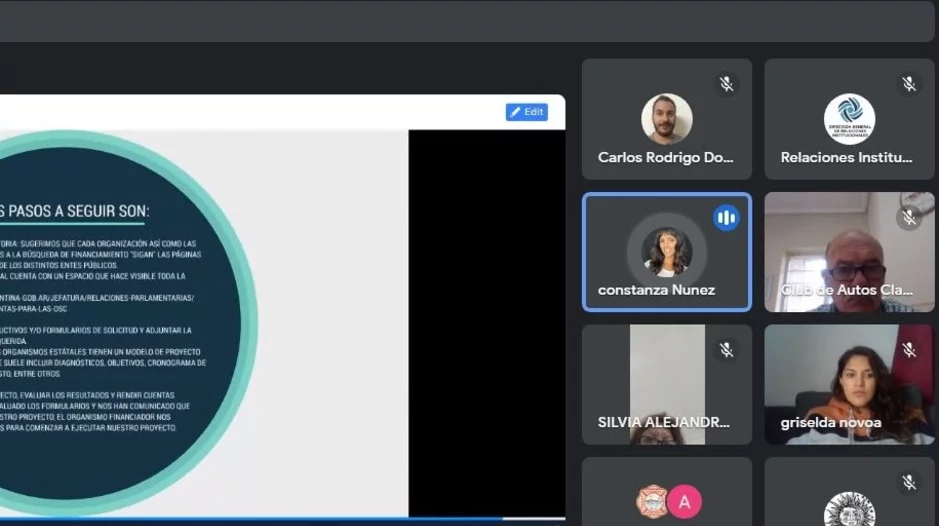939x526 pixels.
Task: Click the sun emblem avatar
Action: click(849, 509)
